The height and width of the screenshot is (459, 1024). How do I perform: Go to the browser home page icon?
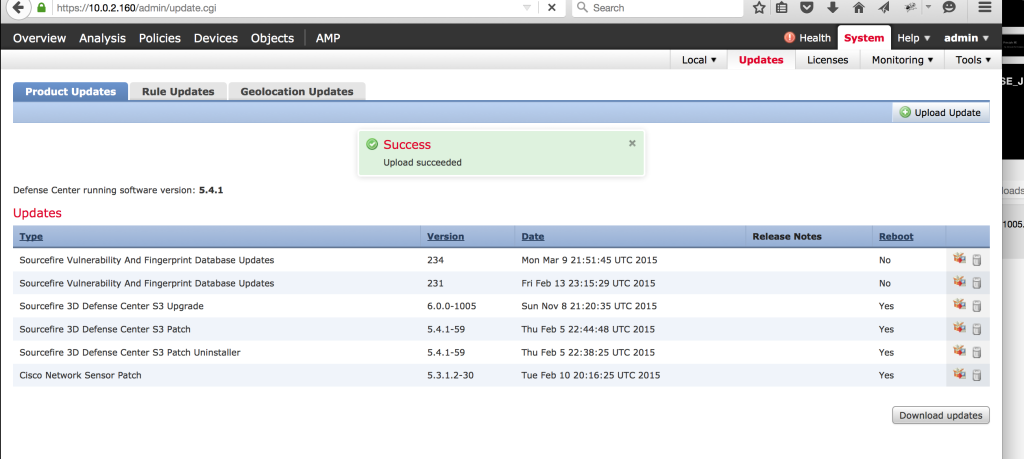[x=857, y=8]
